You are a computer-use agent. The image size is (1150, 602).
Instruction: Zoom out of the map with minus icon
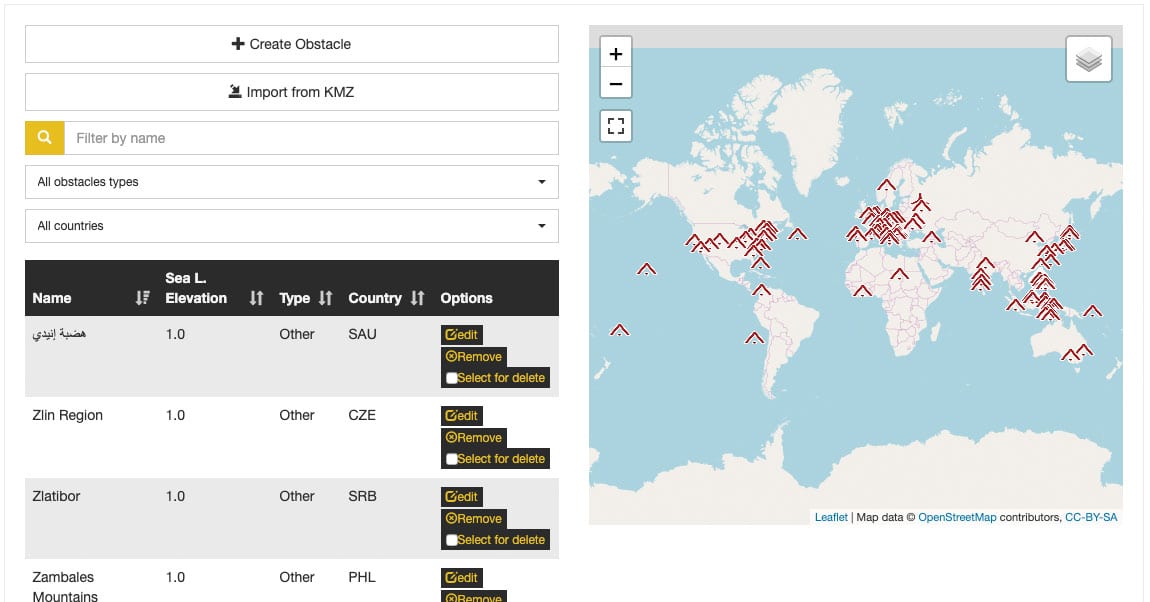[615, 84]
